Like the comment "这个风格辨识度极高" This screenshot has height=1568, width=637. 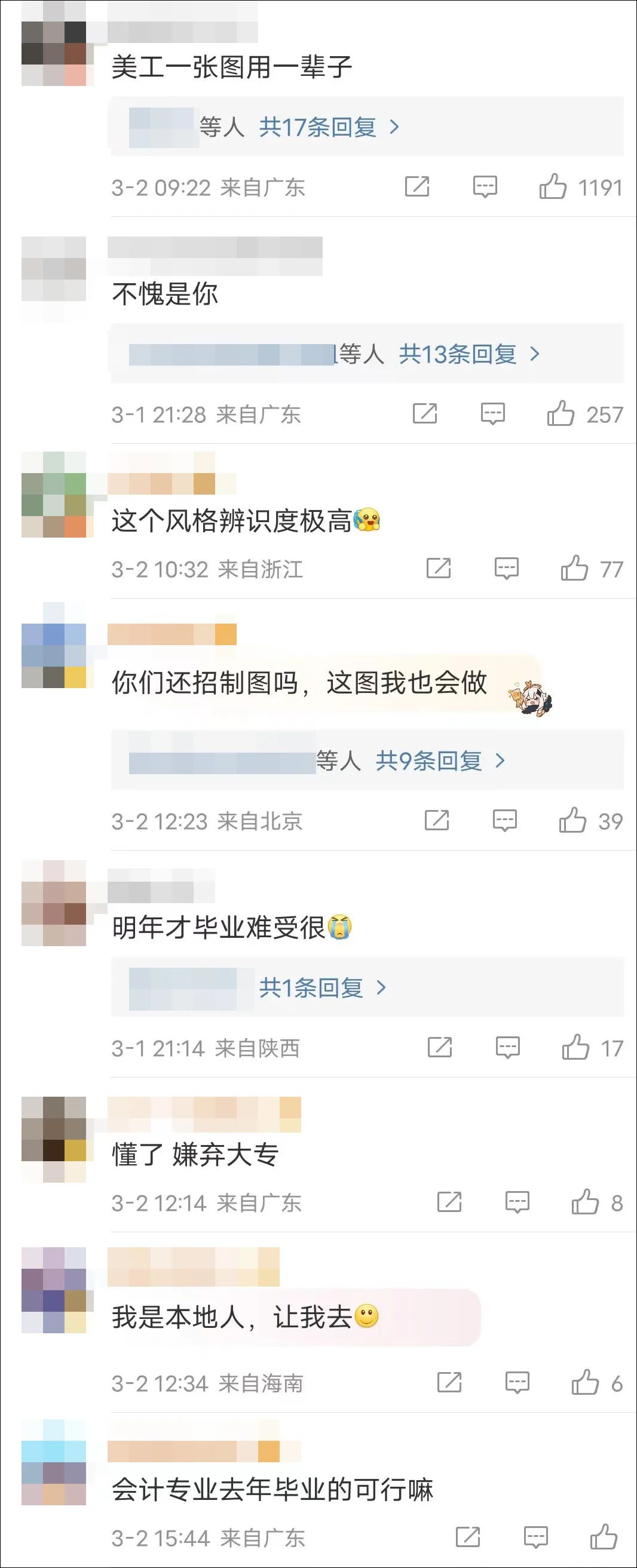tap(592, 569)
